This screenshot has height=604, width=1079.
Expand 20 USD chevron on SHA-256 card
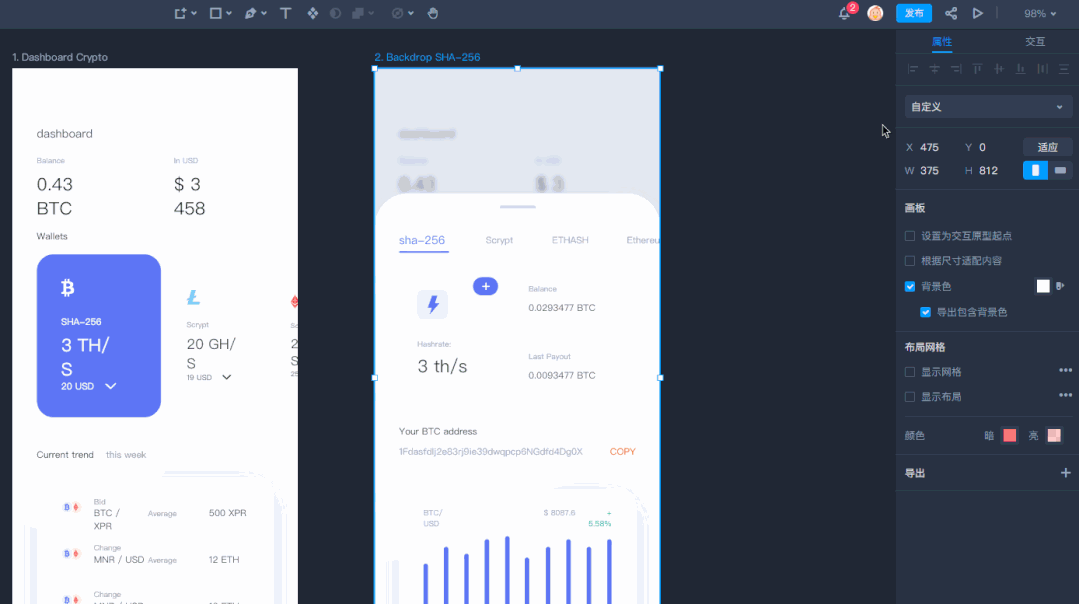[111, 386]
